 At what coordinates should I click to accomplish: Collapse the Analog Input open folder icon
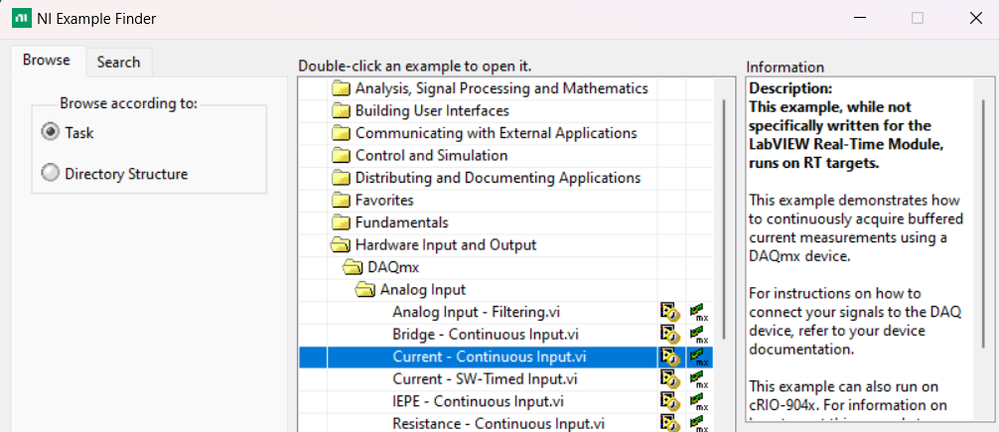tap(366, 289)
